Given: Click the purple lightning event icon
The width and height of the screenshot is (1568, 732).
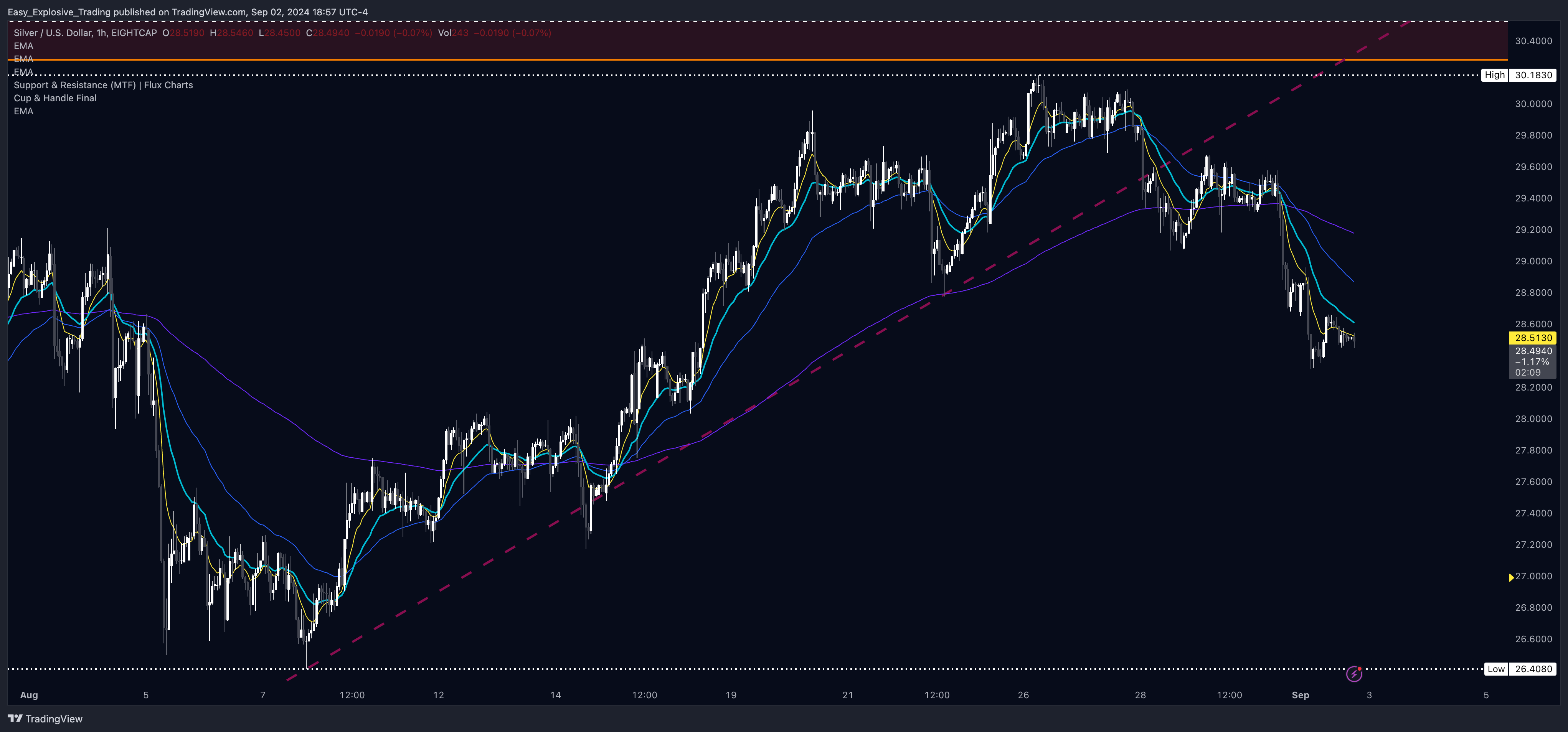Looking at the screenshot, I should click(x=1354, y=674).
